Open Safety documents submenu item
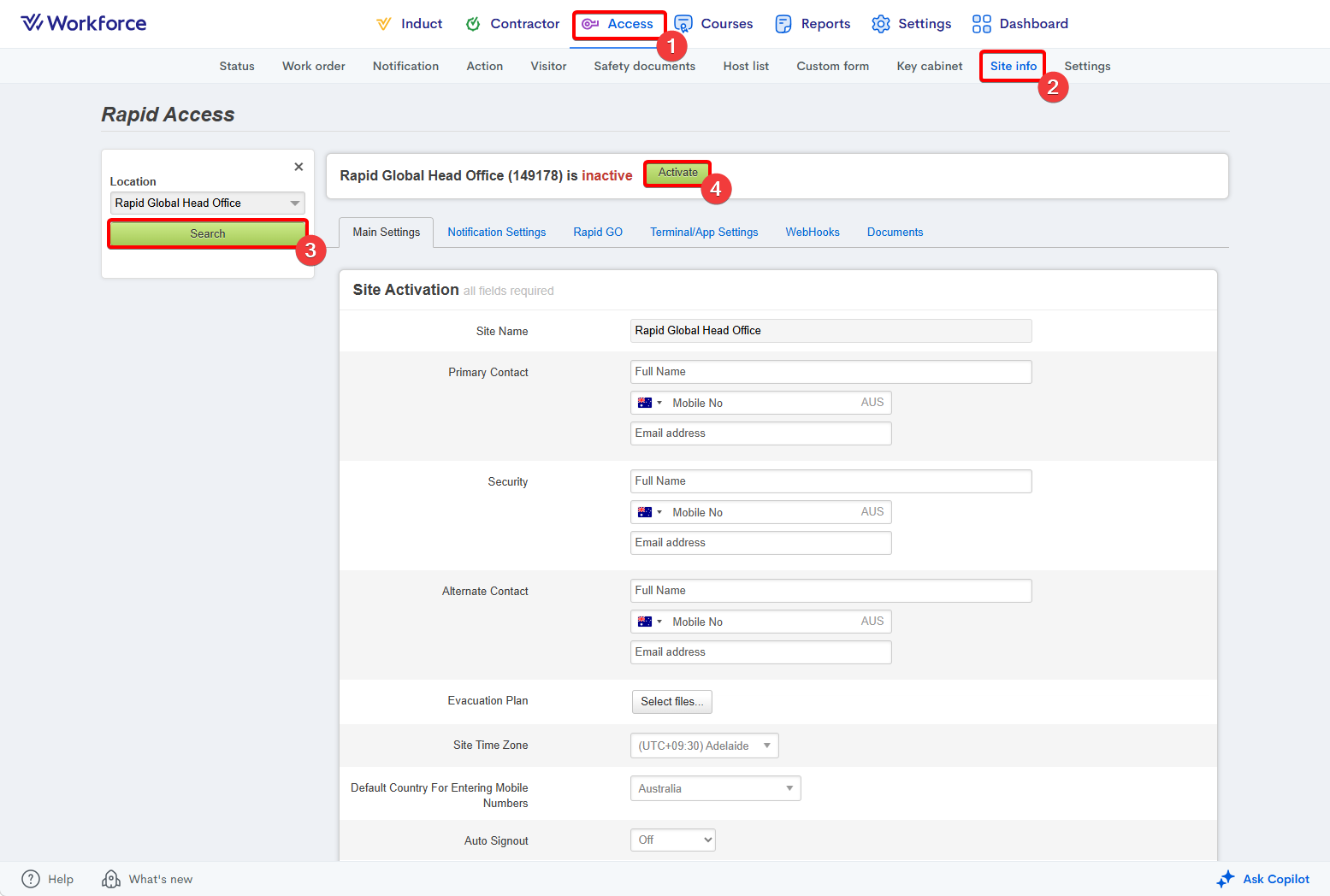This screenshot has width=1330, height=896. pyautogui.click(x=645, y=66)
